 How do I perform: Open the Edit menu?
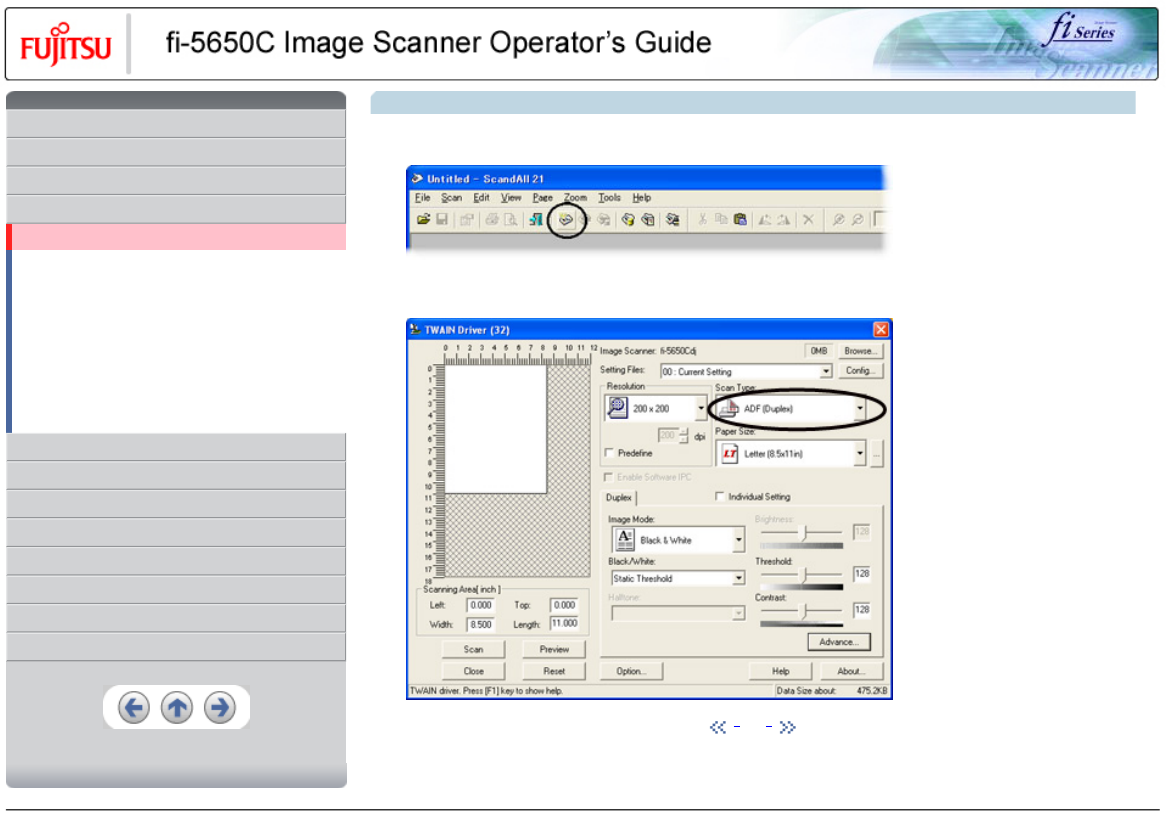[481, 198]
